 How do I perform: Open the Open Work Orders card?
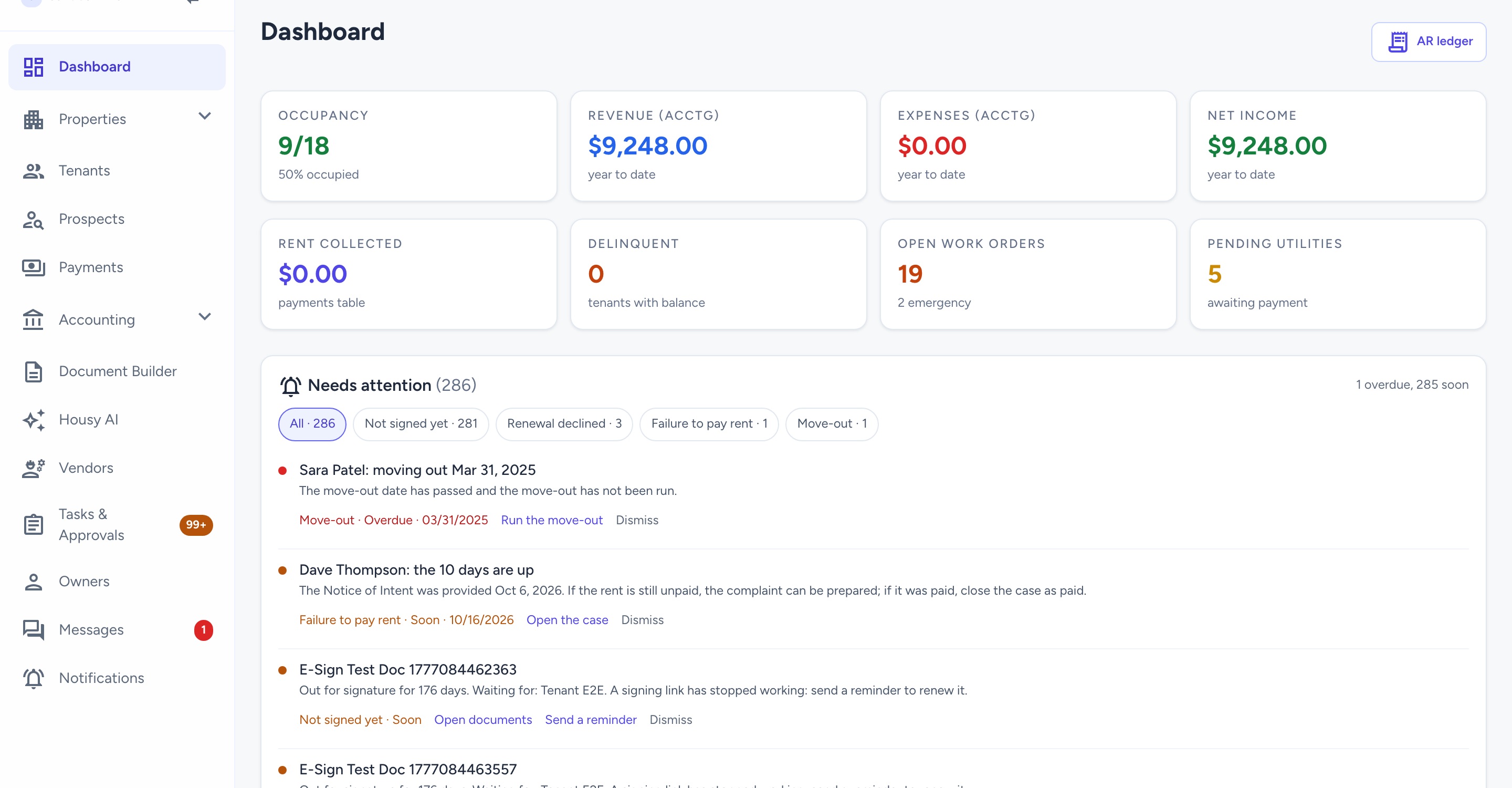coord(1028,274)
